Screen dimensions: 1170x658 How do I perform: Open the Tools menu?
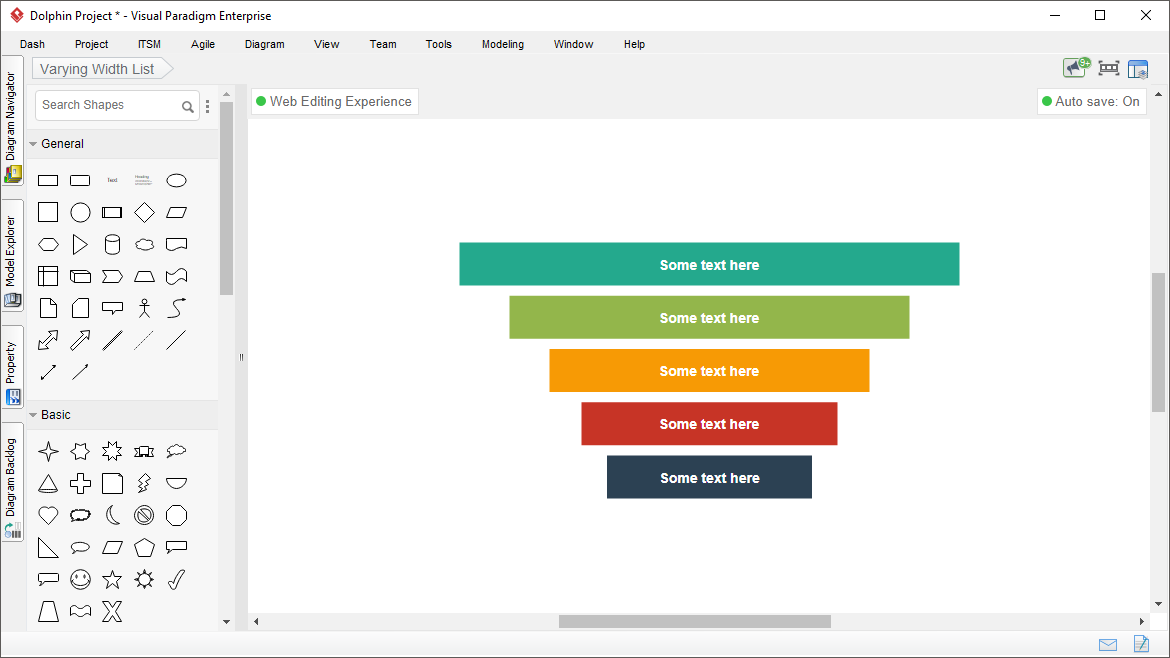pyautogui.click(x=439, y=44)
